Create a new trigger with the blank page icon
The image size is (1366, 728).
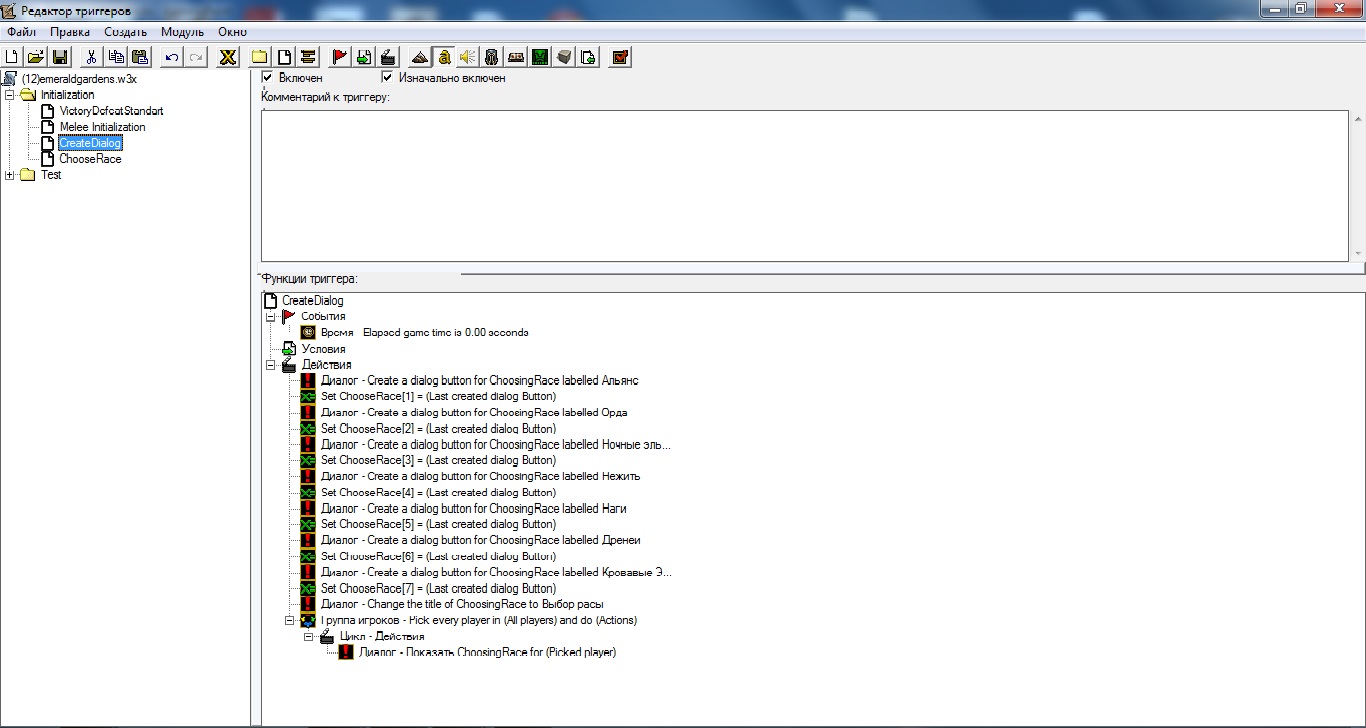pyautogui.click(x=284, y=57)
